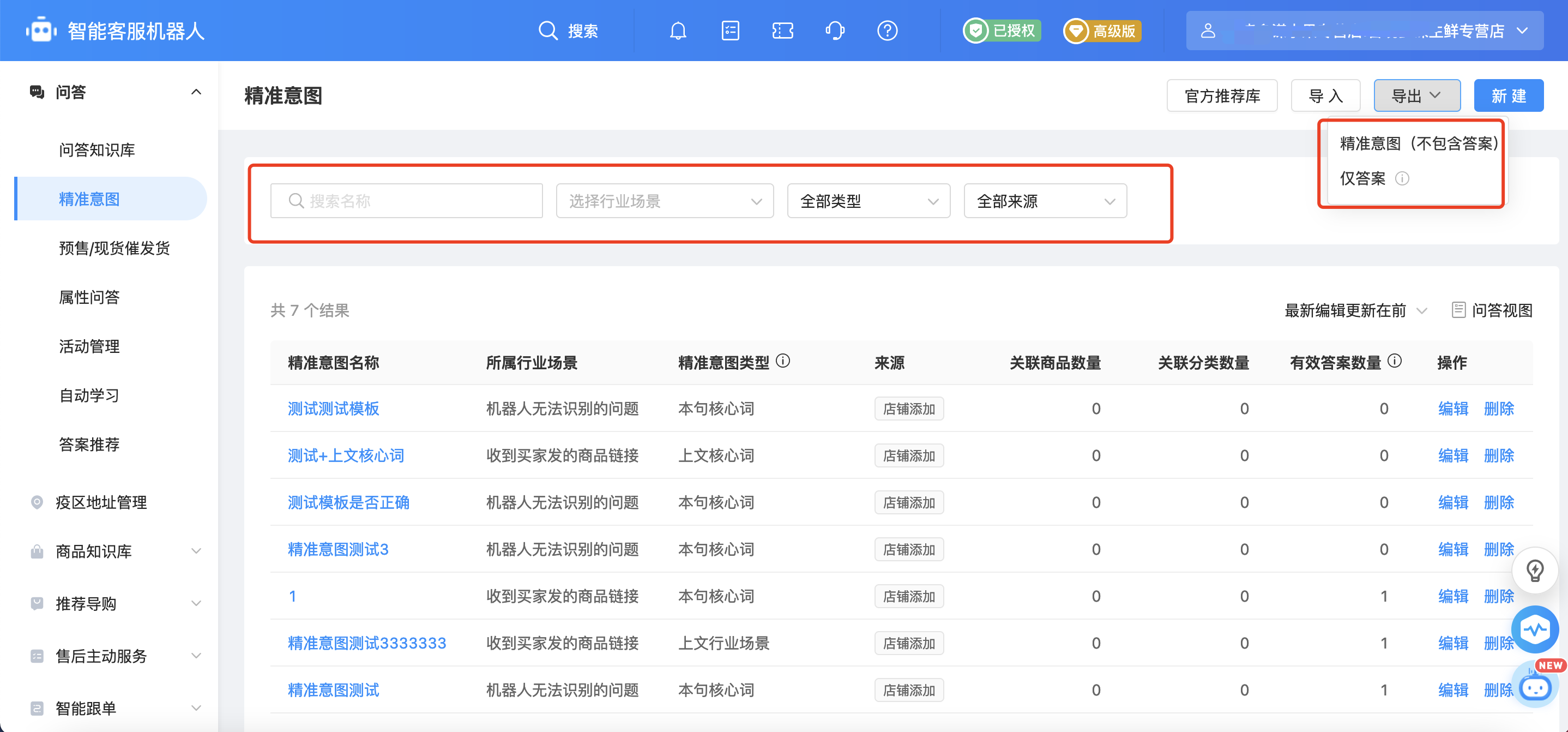Edit the 精准意图测试3 row

pyautogui.click(x=1453, y=549)
